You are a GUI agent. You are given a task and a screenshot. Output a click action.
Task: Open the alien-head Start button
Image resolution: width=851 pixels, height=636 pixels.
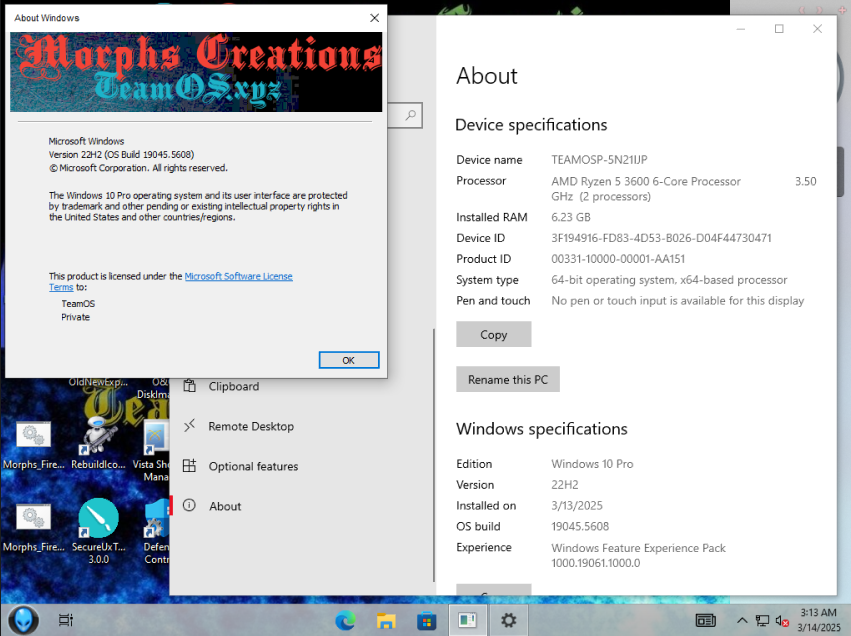(23, 620)
